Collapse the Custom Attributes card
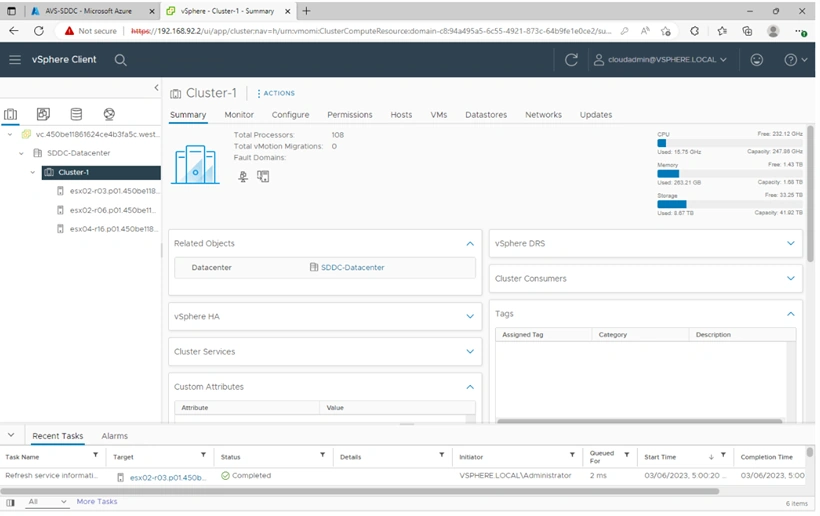The image size is (820, 516). coord(470,387)
